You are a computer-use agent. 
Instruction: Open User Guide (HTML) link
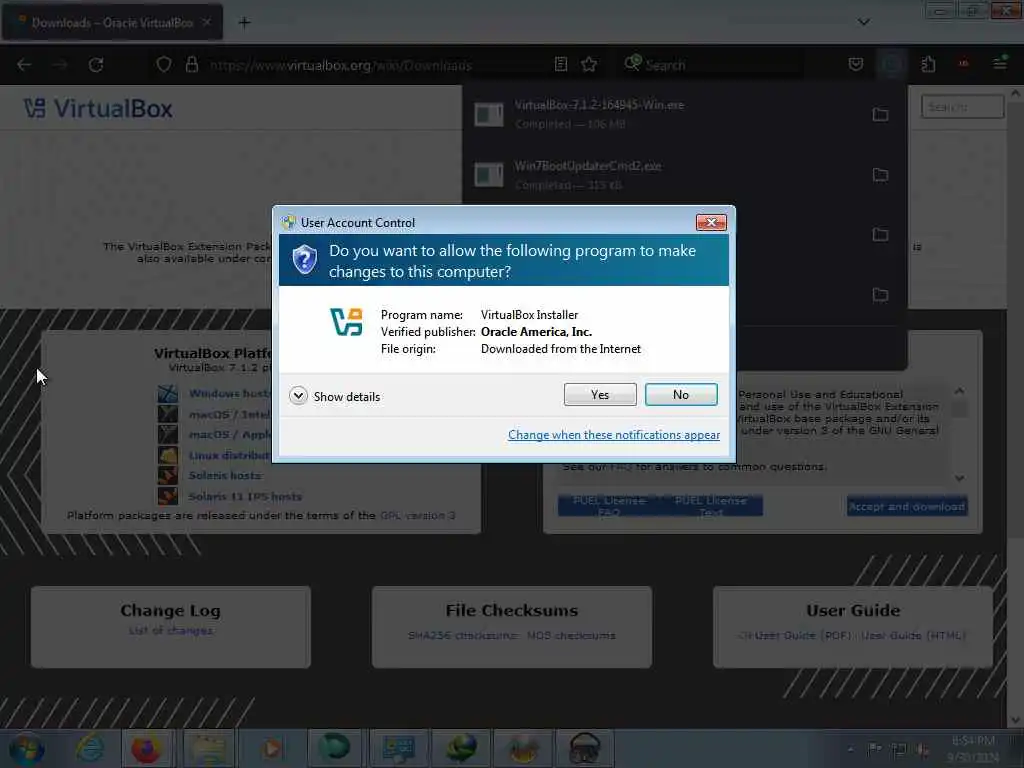coord(914,635)
